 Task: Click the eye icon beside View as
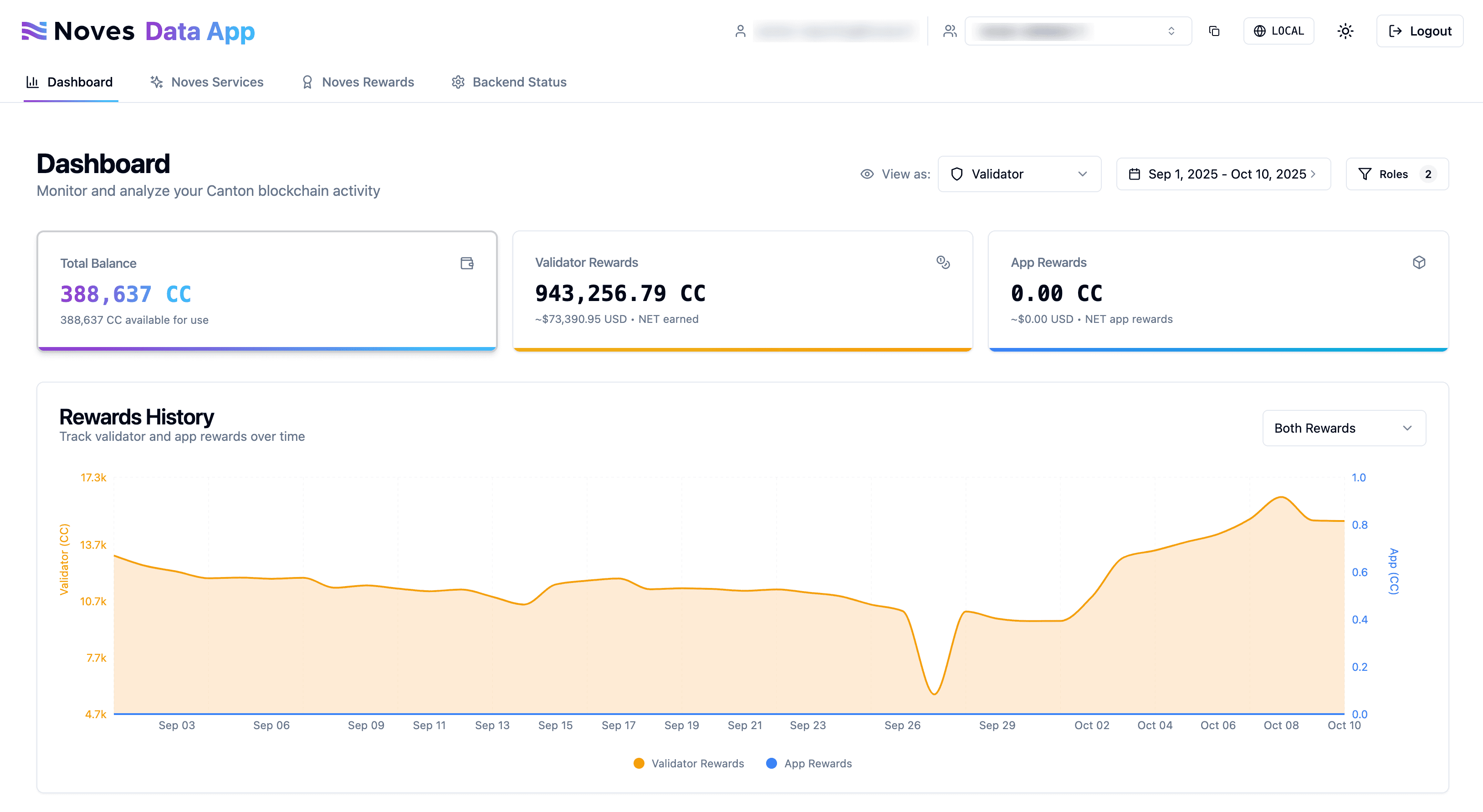coord(866,174)
